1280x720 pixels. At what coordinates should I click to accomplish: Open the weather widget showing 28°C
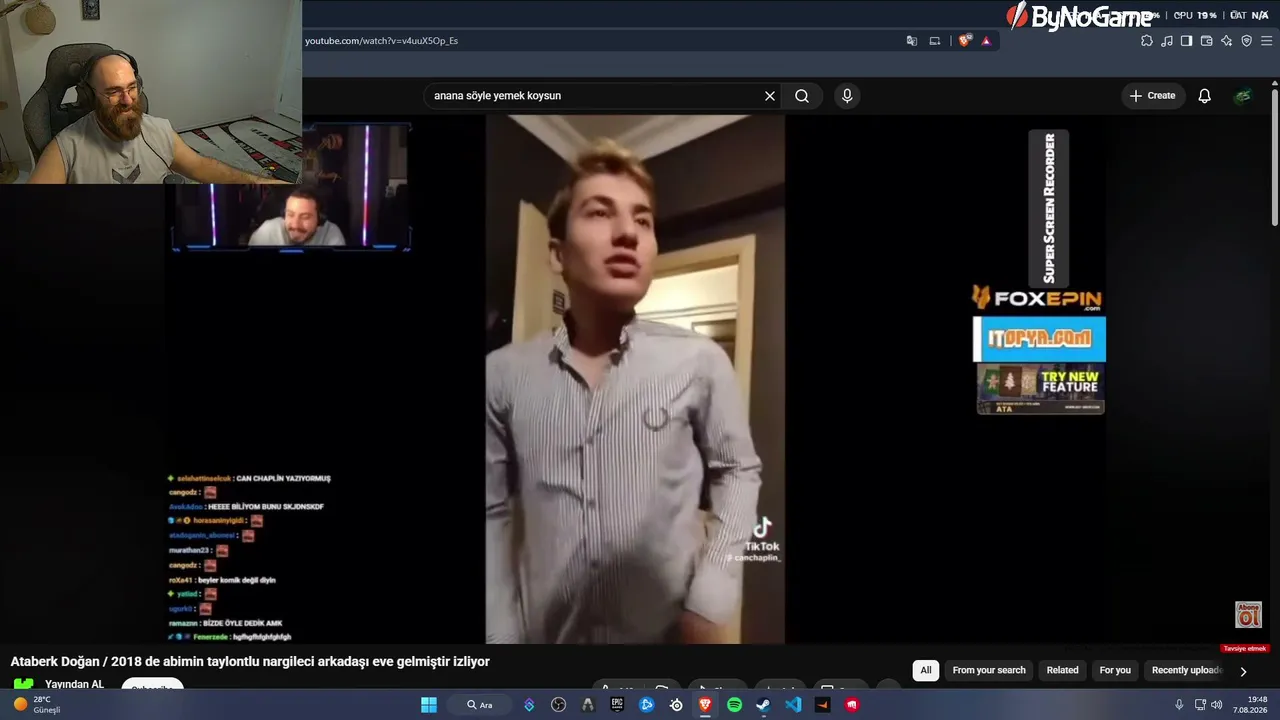click(37, 705)
